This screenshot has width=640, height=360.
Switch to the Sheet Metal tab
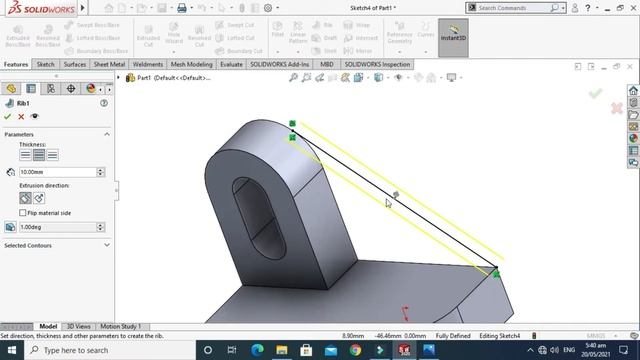[109, 64]
